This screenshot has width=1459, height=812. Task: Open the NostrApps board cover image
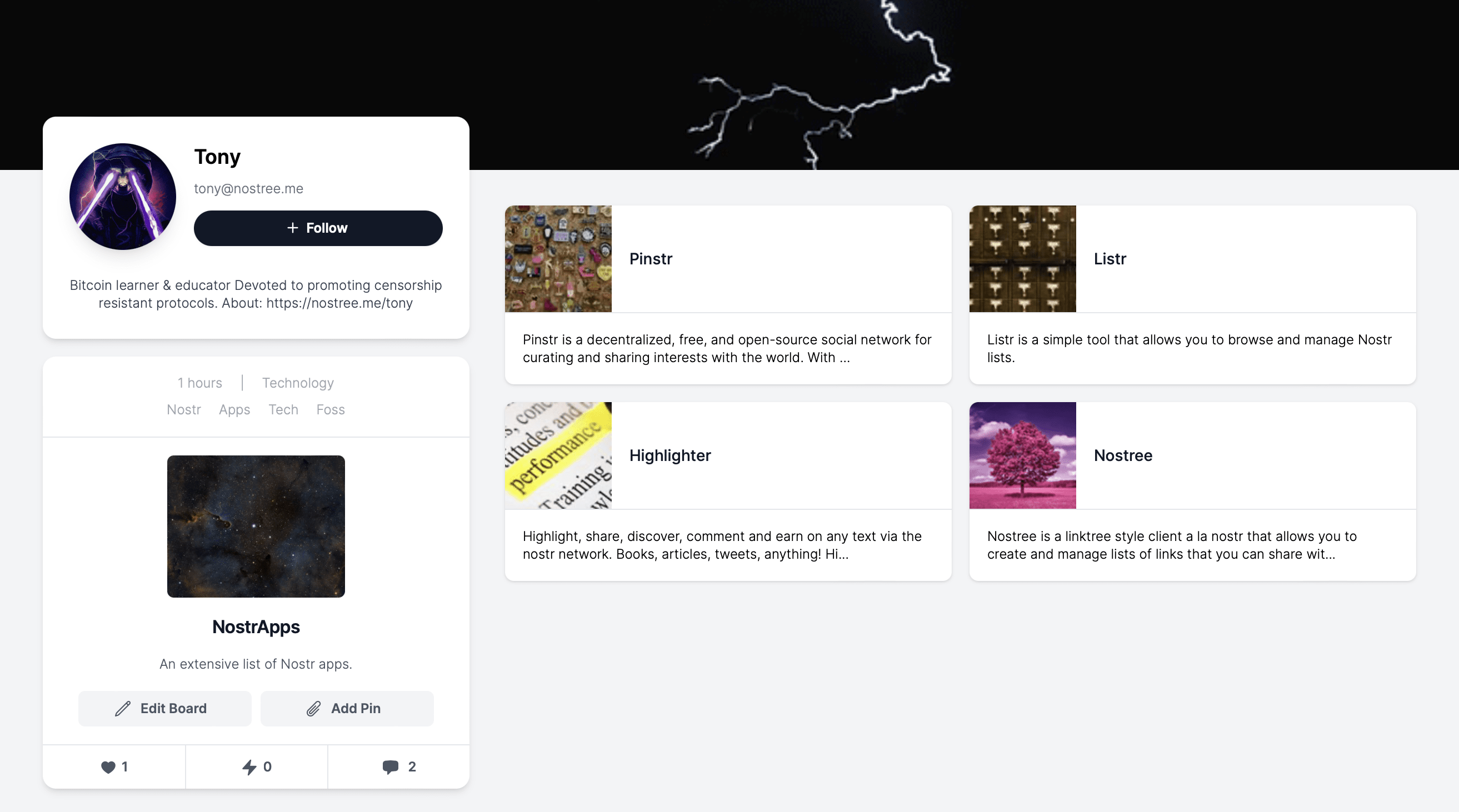tap(256, 526)
